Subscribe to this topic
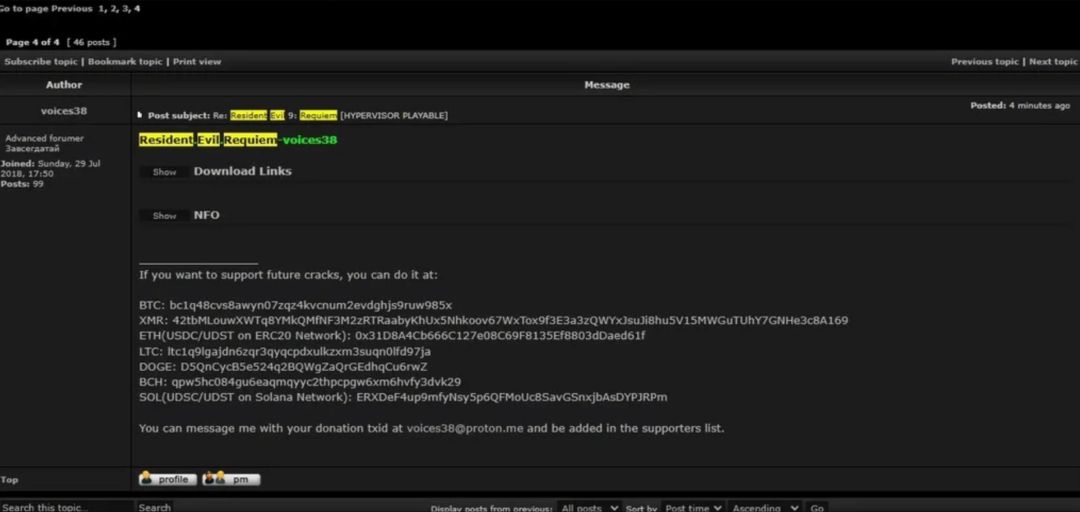This screenshot has width=1080, height=512. pyautogui.click(x=41, y=61)
